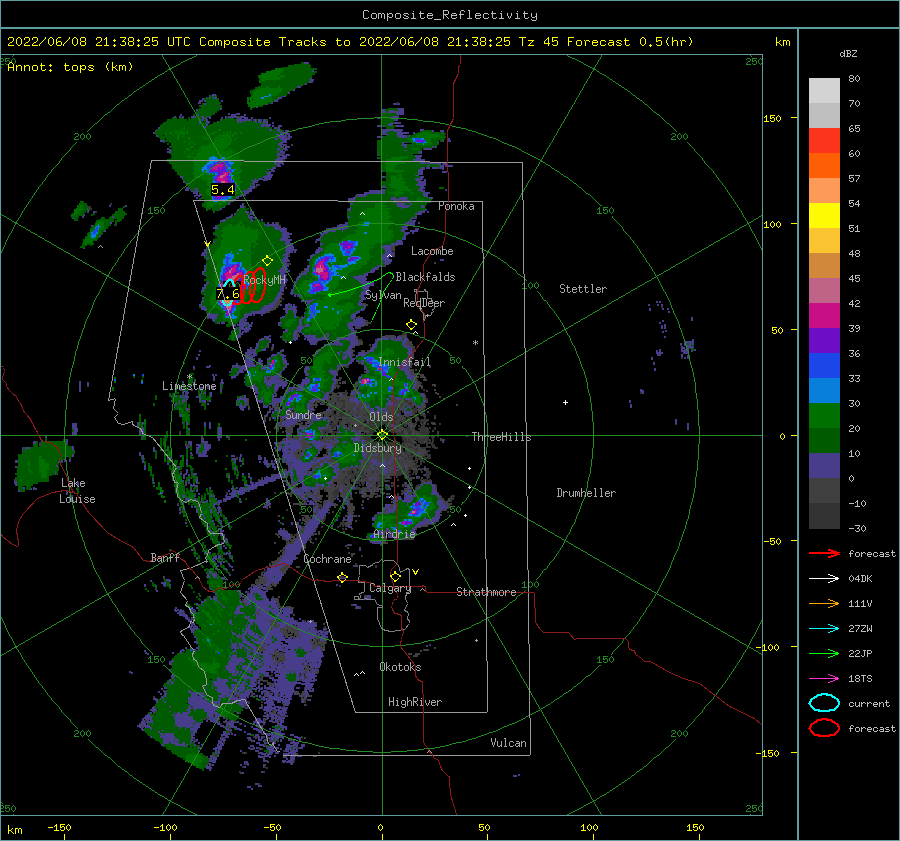Click the red forecast ellipse legend icon
The image size is (900, 841).
point(824,728)
